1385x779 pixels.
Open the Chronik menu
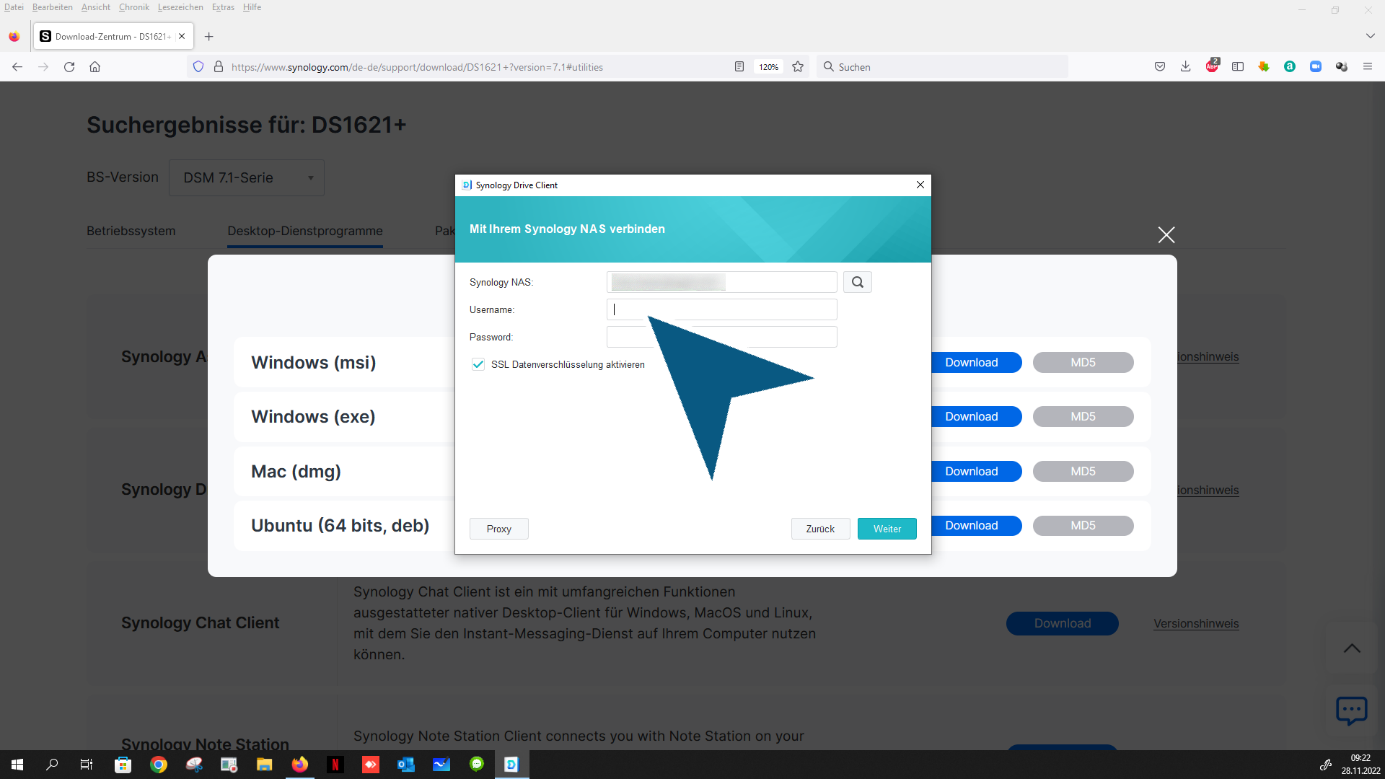(134, 7)
